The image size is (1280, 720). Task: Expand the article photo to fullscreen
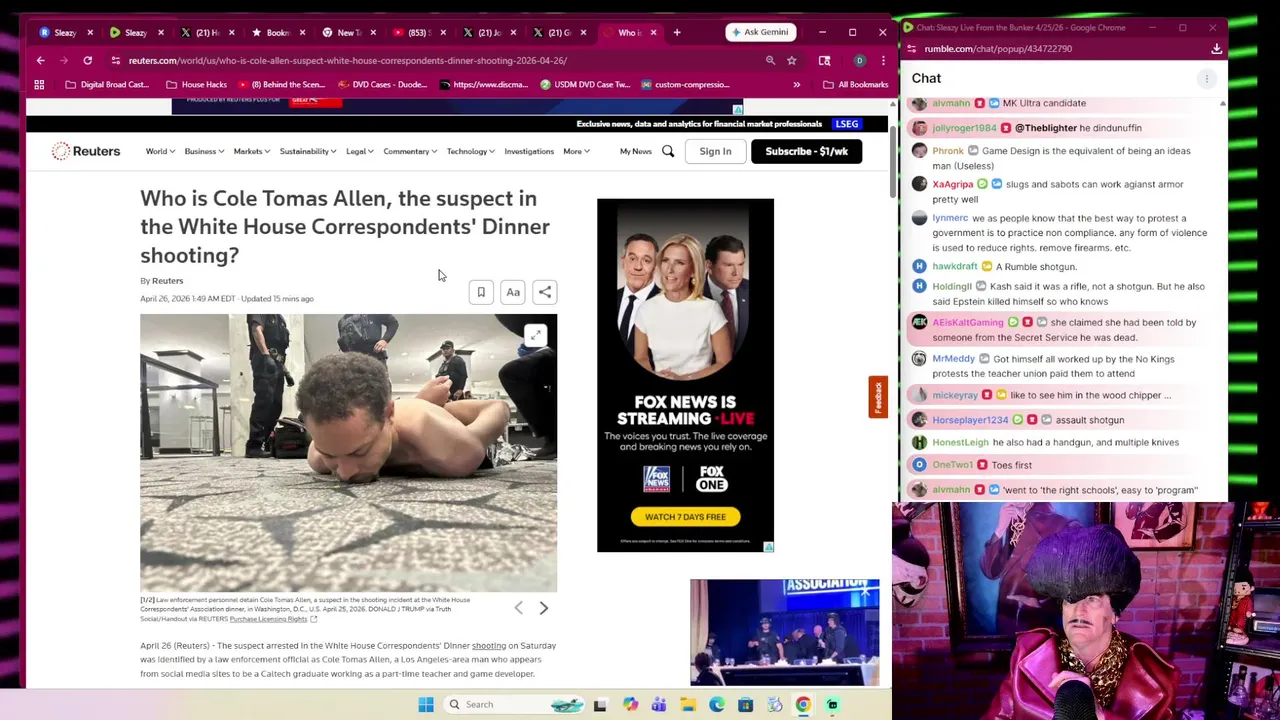(x=536, y=336)
